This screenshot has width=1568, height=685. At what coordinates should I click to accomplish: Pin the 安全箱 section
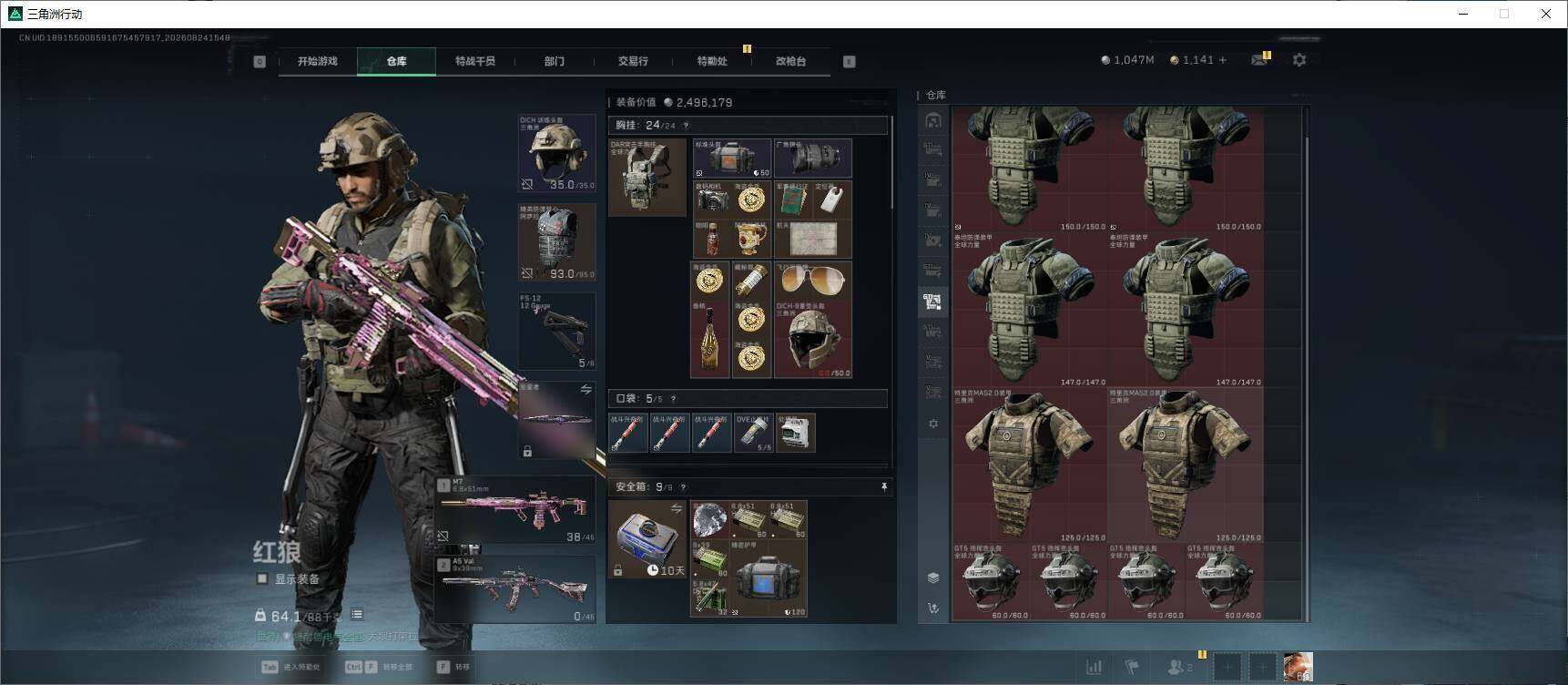tap(883, 487)
